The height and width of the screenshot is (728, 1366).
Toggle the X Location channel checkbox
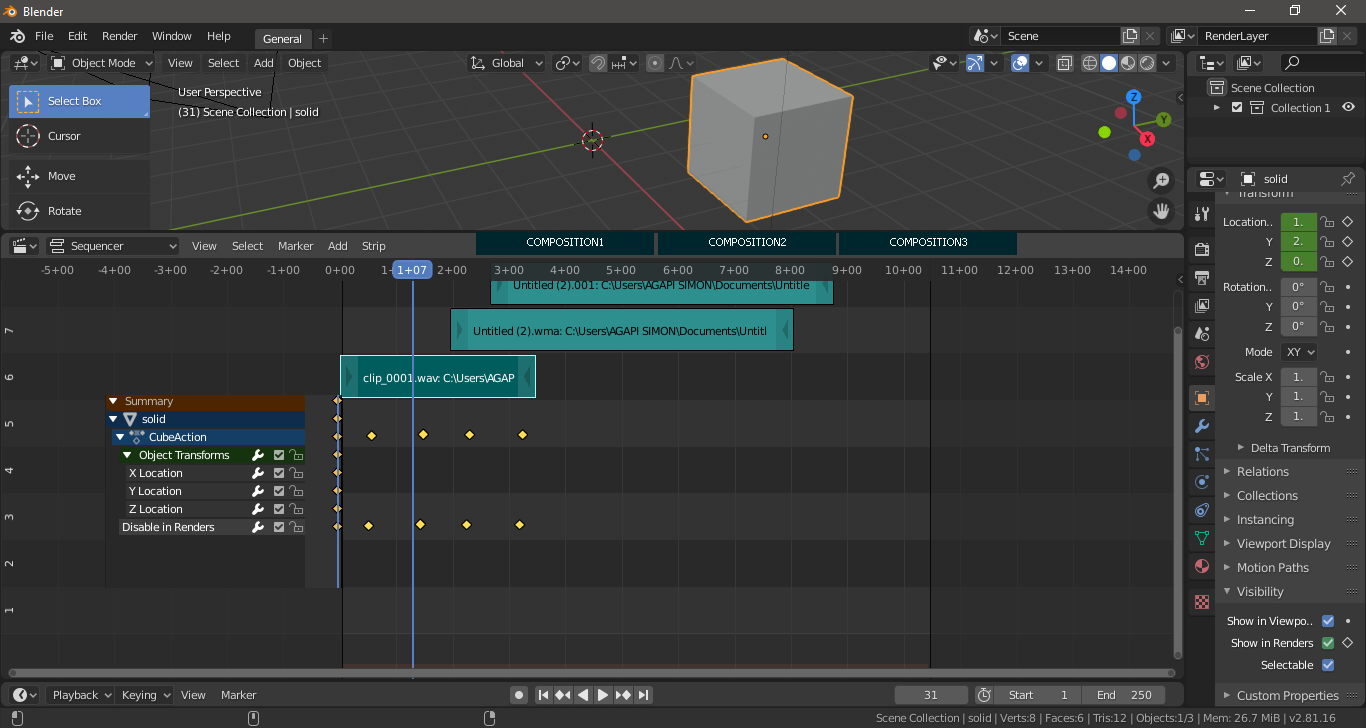[279, 473]
